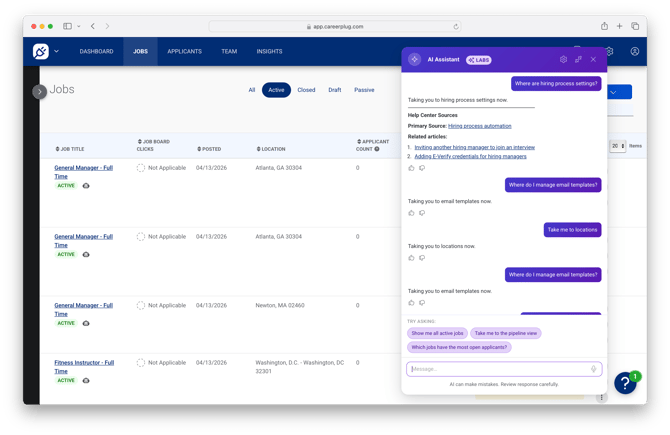670x435 pixels.
Task: Click the LABS badge in AI Assistant
Action: tap(479, 60)
